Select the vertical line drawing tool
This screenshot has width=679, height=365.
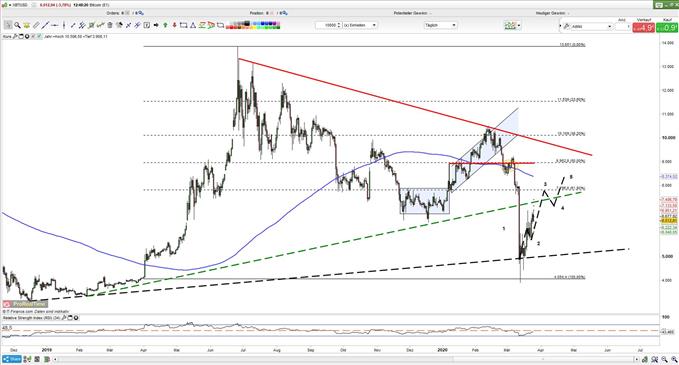click(x=64, y=25)
